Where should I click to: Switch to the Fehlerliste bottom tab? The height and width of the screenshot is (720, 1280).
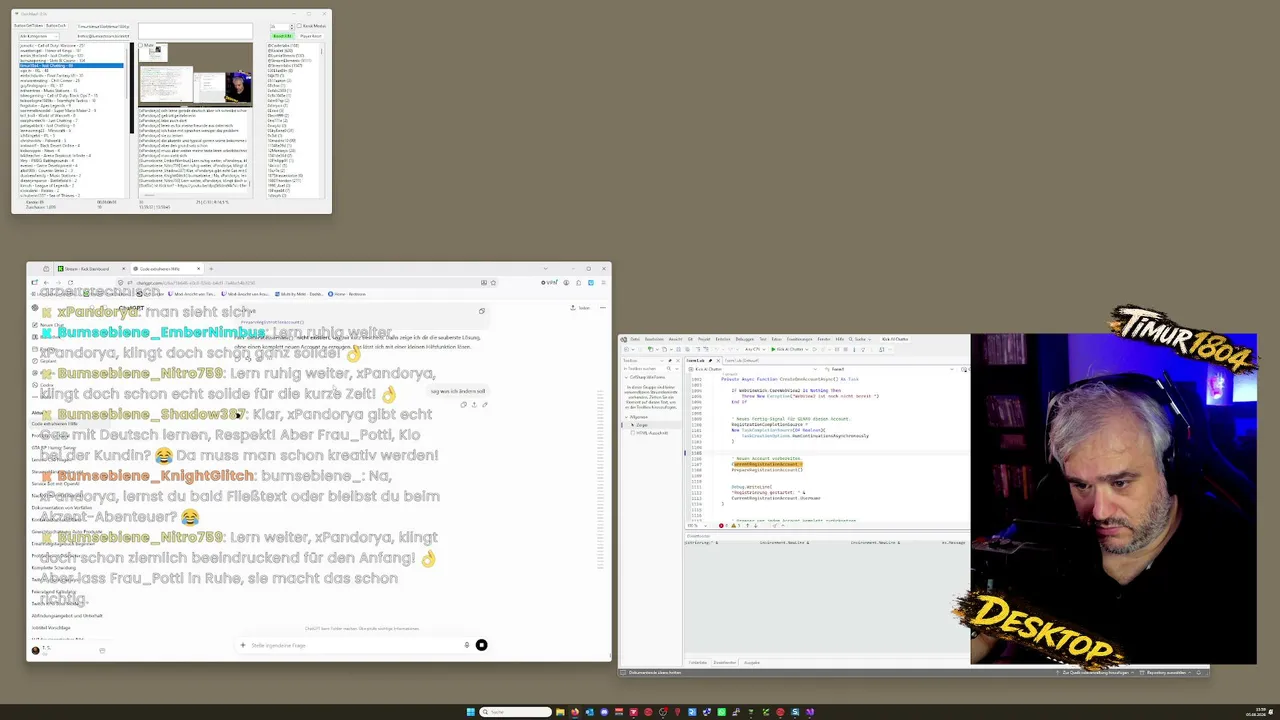pos(697,662)
